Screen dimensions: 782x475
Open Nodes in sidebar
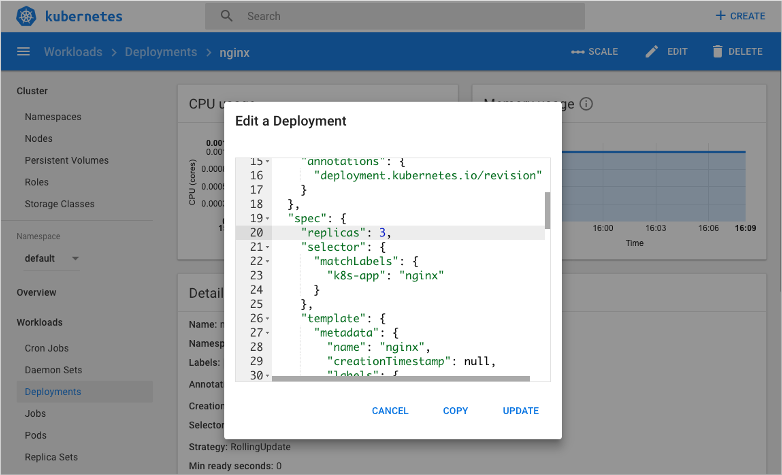38,139
